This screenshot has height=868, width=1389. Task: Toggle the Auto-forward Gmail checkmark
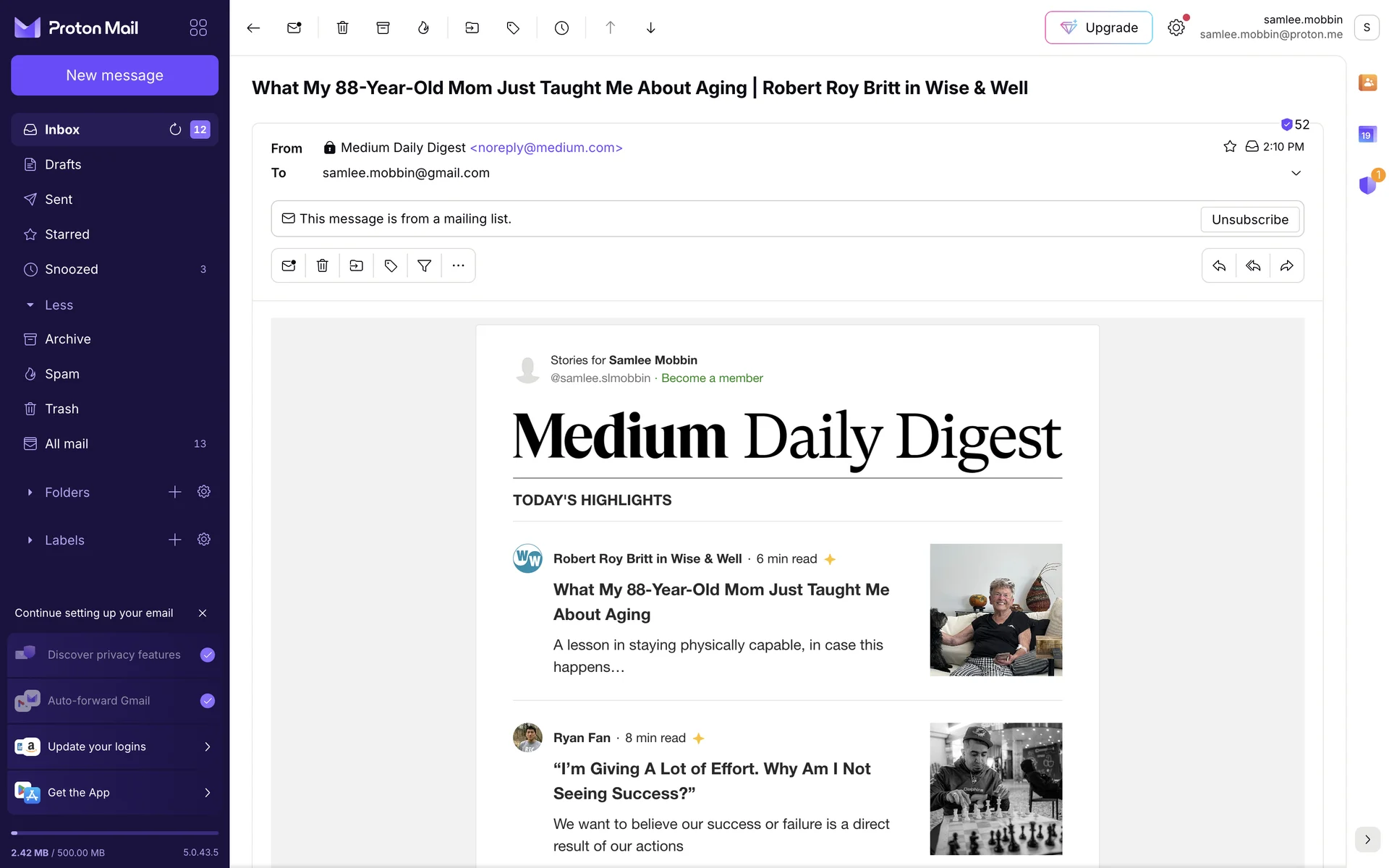point(208,700)
